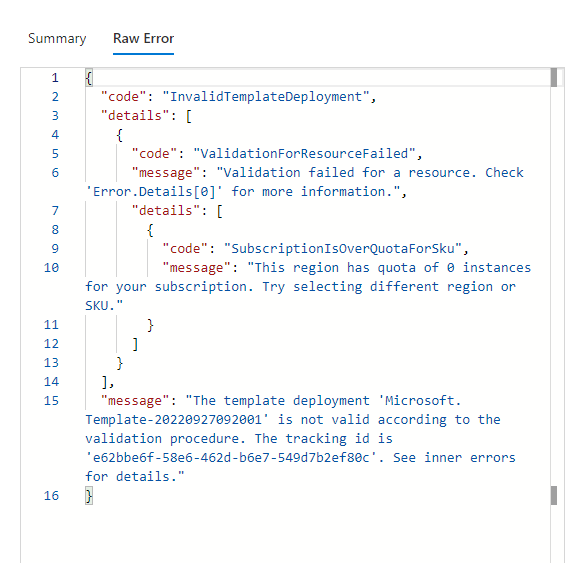
Task: Click the opening brace on line 1
Action: pos(89,78)
